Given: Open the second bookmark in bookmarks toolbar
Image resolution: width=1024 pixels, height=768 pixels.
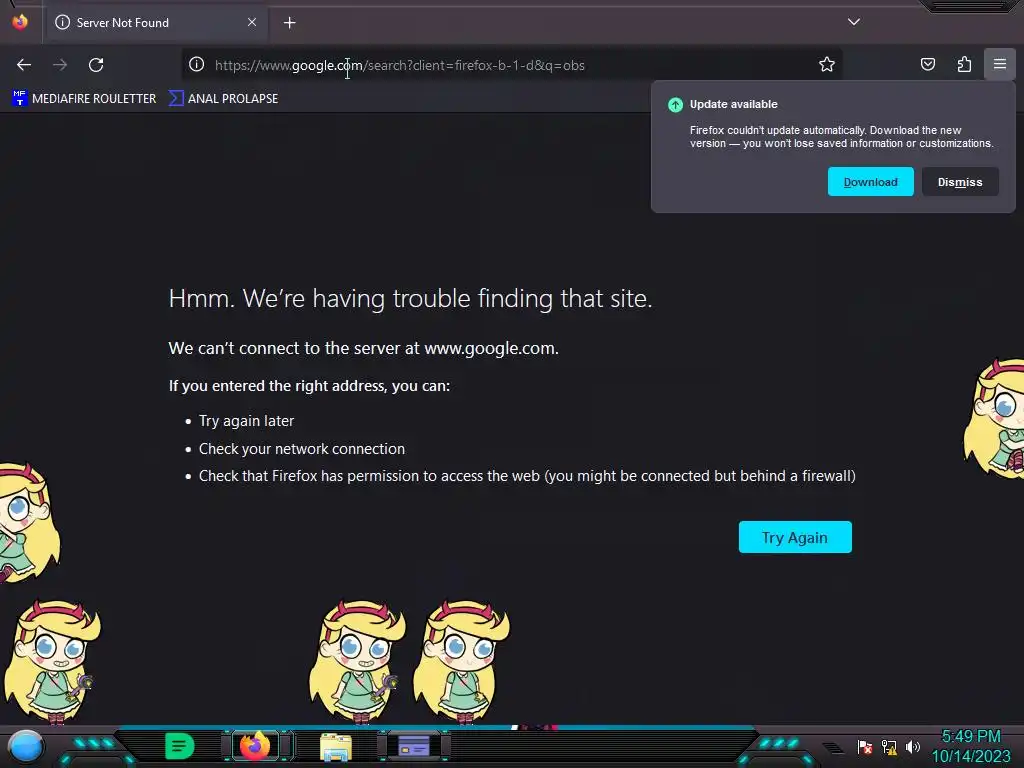Looking at the screenshot, I should 223,99.
